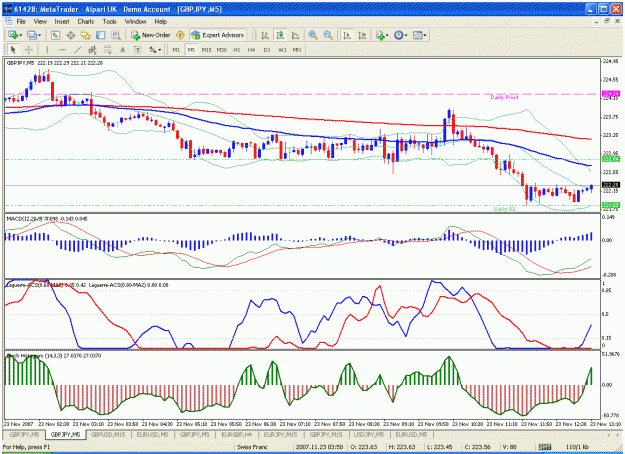Select the crosshair tool
Viewport: 625px width, 454px height.
point(28,50)
